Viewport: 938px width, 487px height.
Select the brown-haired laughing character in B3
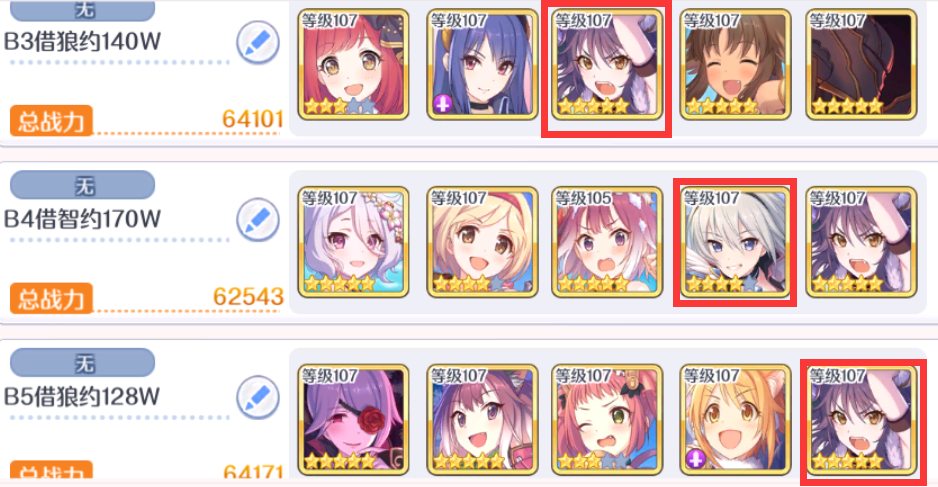click(x=735, y=65)
